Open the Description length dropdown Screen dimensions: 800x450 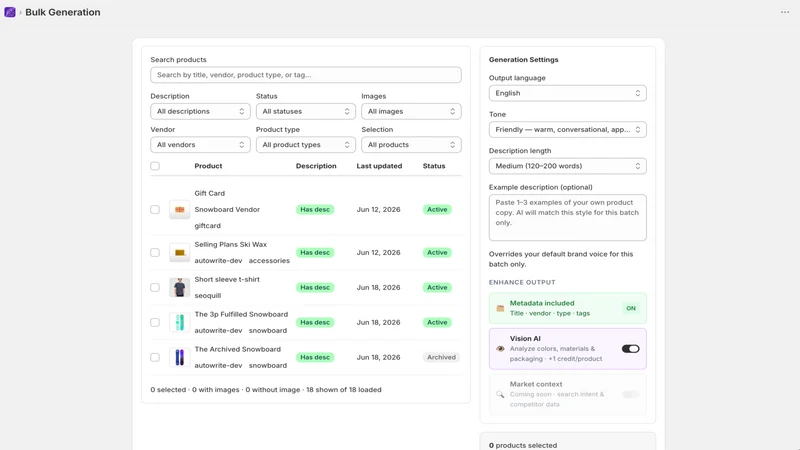[x=567, y=166]
